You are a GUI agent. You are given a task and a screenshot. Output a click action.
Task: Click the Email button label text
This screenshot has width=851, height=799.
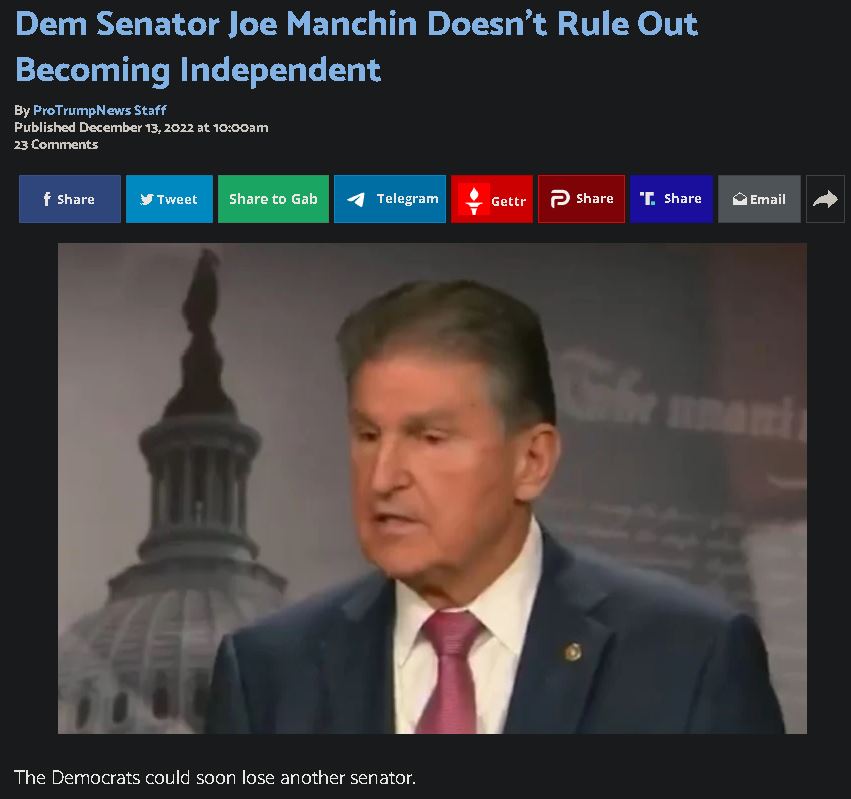tap(767, 199)
